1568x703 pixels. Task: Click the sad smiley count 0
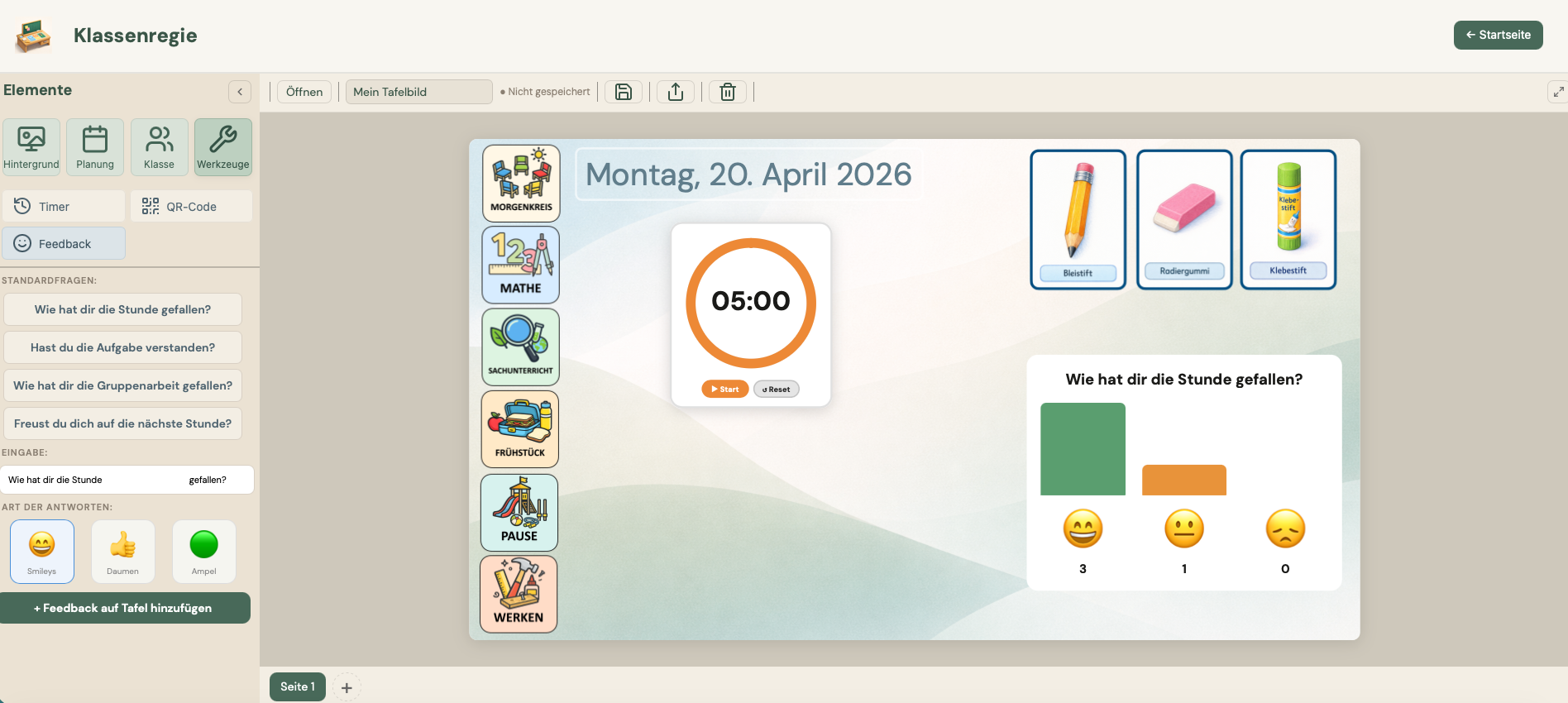[x=1285, y=569]
